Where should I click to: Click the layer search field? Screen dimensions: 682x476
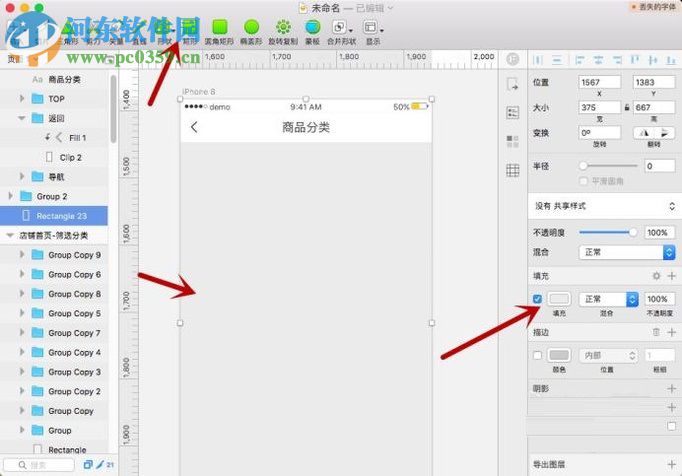[x=39, y=465]
